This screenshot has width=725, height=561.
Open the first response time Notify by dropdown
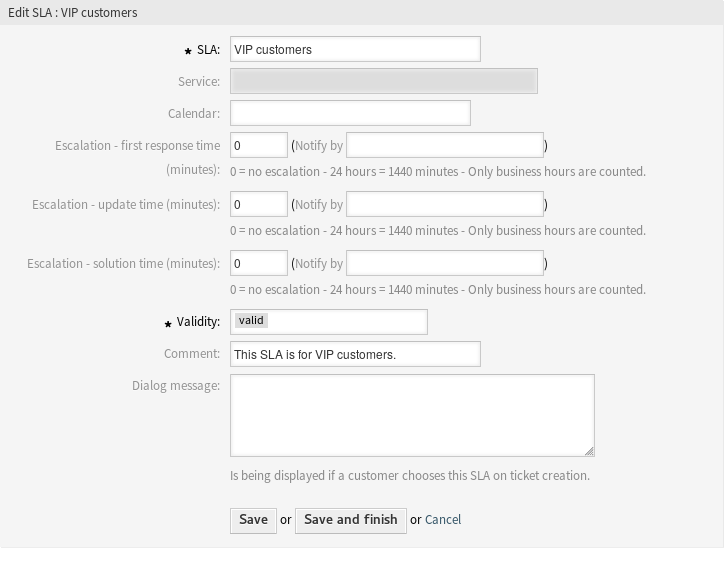pyautogui.click(x=445, y=145)
